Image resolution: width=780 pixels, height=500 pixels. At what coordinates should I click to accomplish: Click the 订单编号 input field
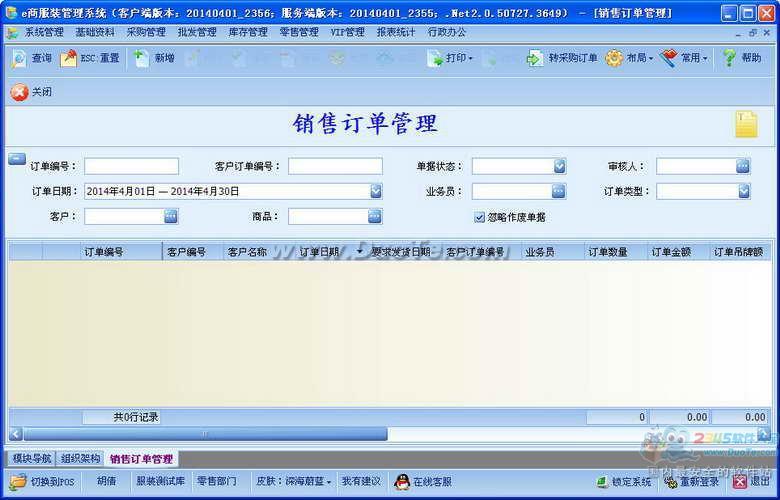[131, 166]
